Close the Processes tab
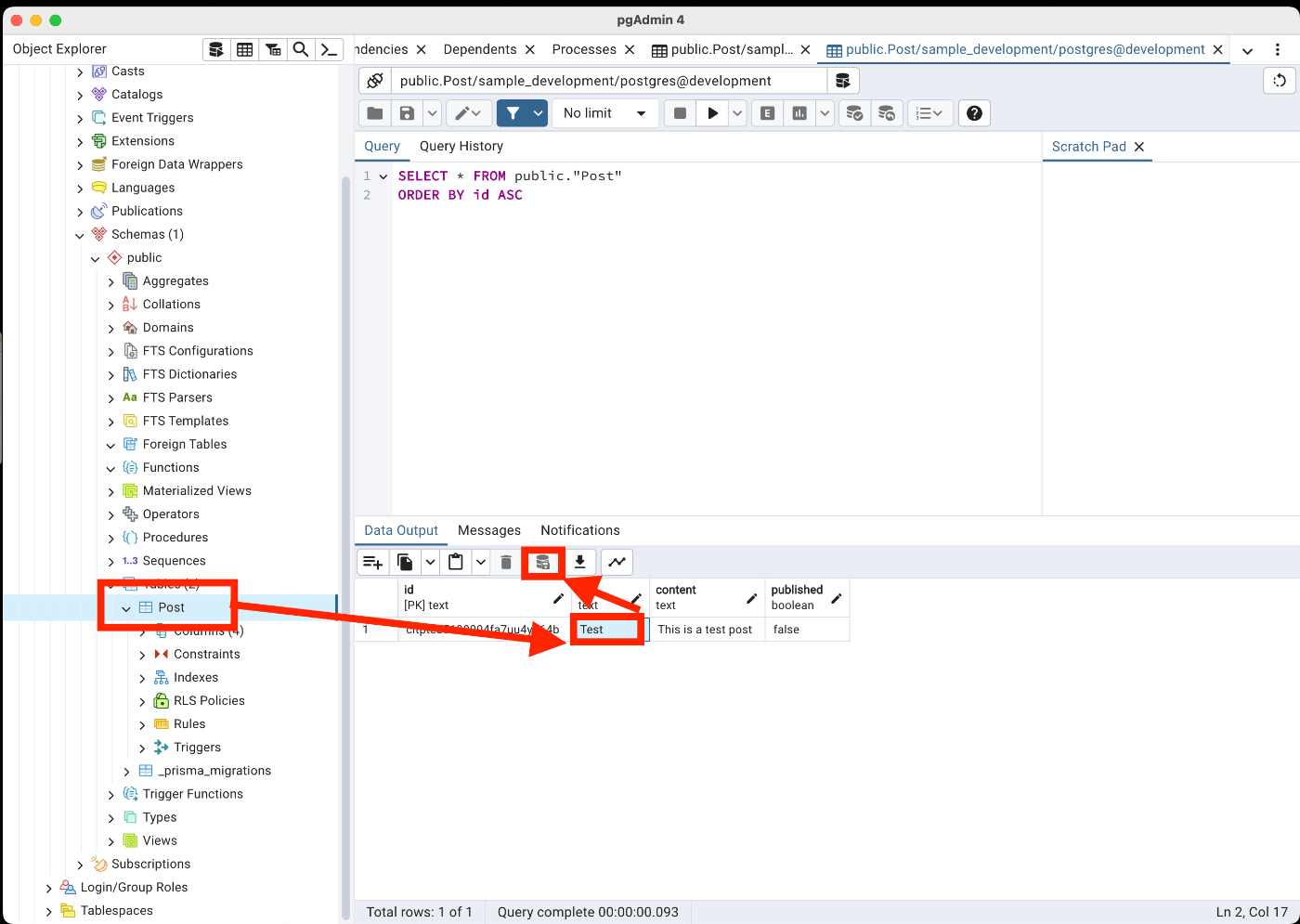Image resolution: width=1300 pixels, height=924 pixels. point(630,49)
